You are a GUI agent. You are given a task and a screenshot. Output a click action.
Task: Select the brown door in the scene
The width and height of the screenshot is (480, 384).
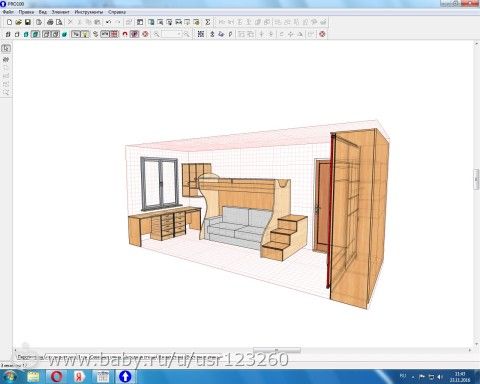[322, 206]
